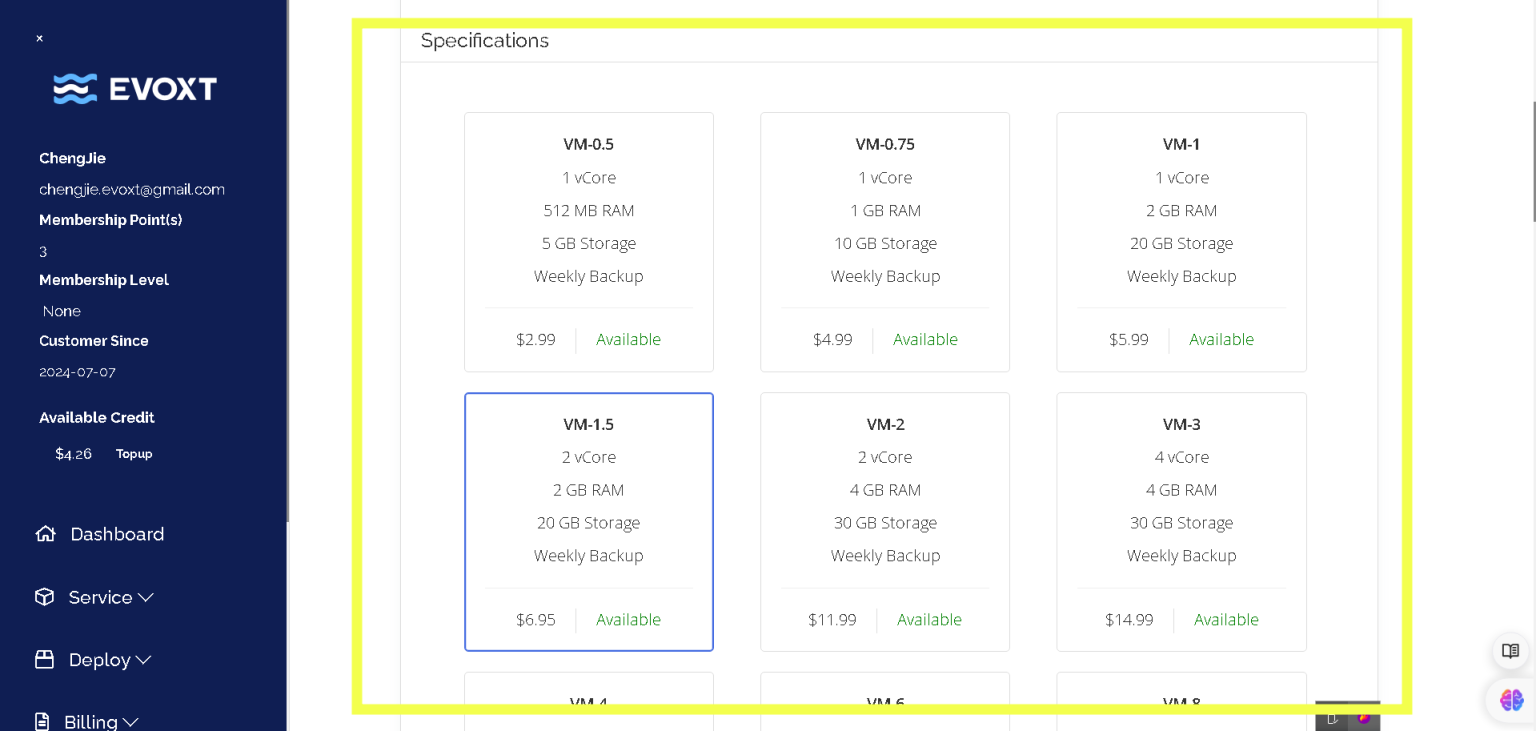Click the floating brain assistant icon
Screen dimensions: 1536x731
click(1510, 700)
